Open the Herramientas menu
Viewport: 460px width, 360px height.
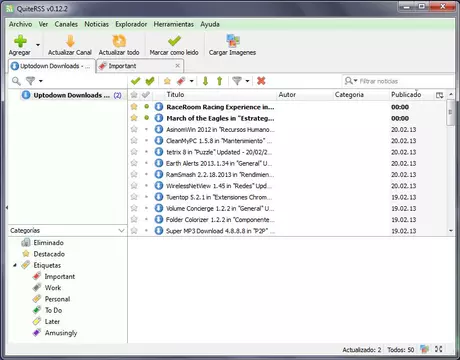pos(173,24)
